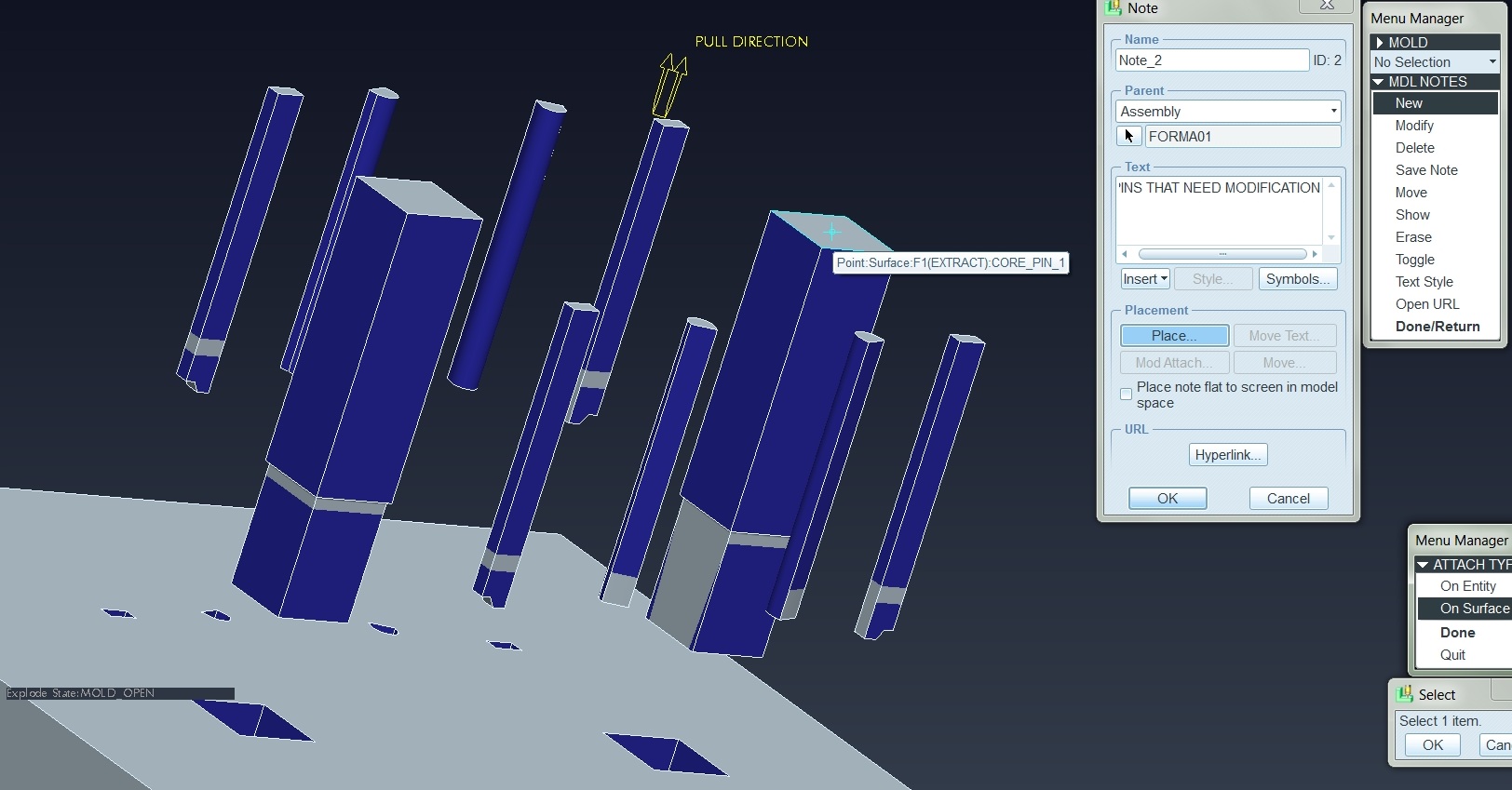Click Quit in ATTACH TYPE menu
1512x790 pixels.
click(1452, 655)
